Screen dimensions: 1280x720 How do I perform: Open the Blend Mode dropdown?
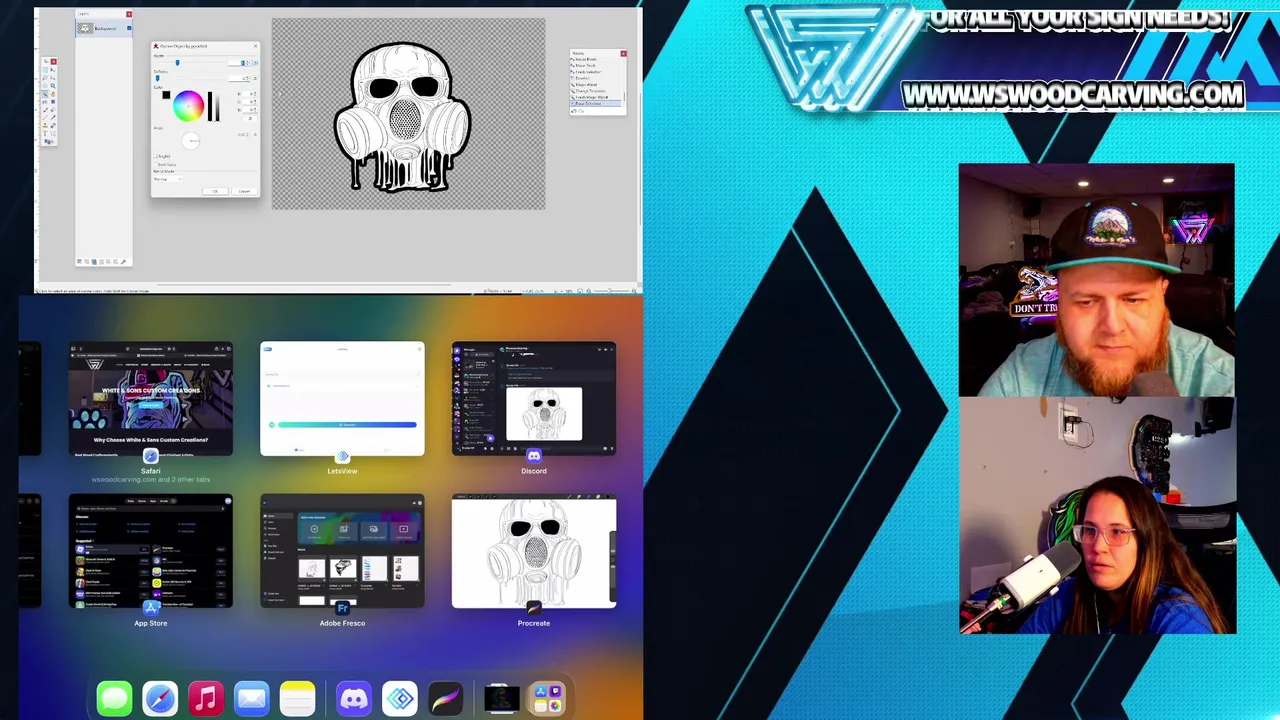click(x=168, y=179)
